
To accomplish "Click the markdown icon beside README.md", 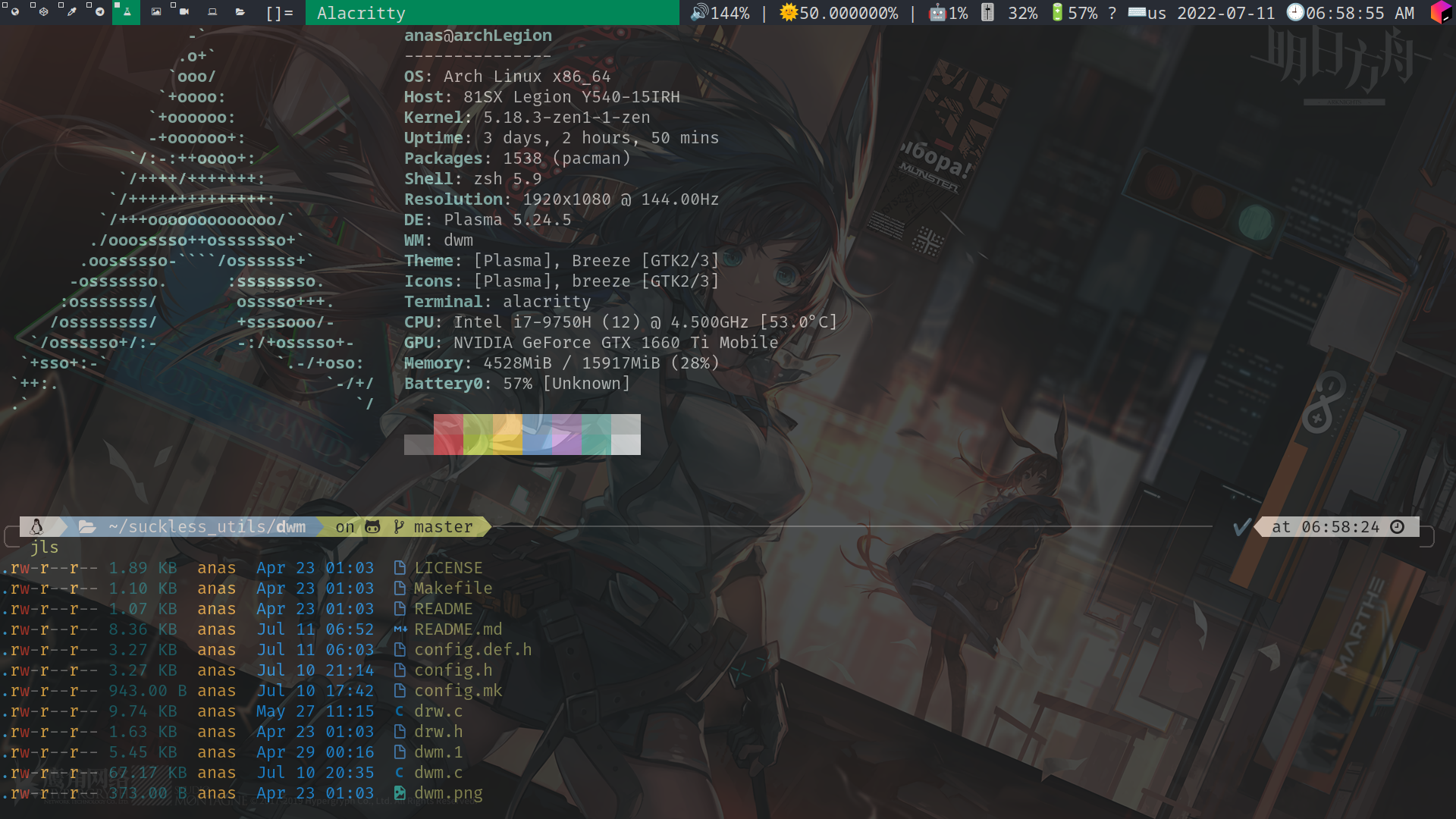I will pyautogui.click(x=400, y=629).
